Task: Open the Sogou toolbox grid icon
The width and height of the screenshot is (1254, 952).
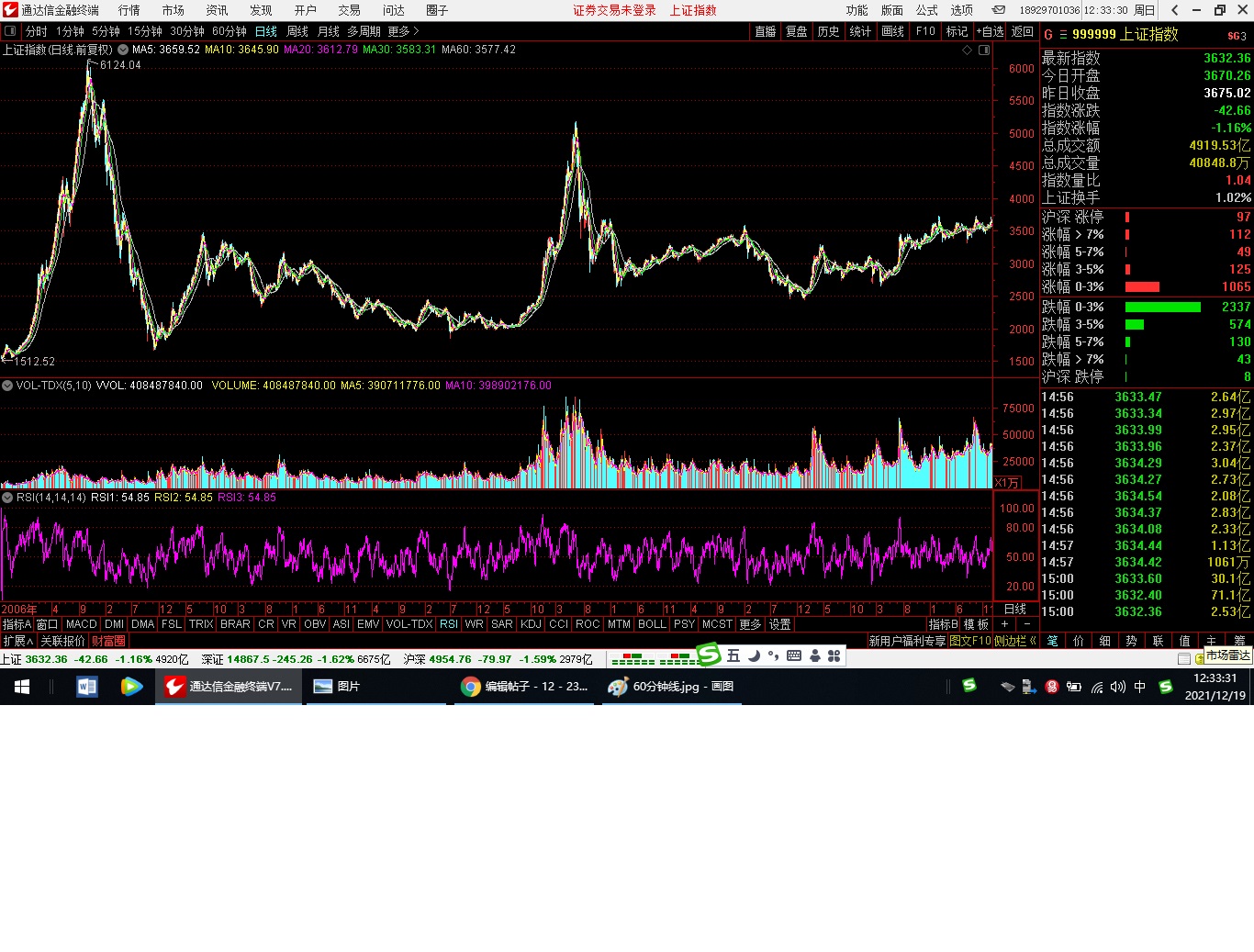Action: pos(834,655)
